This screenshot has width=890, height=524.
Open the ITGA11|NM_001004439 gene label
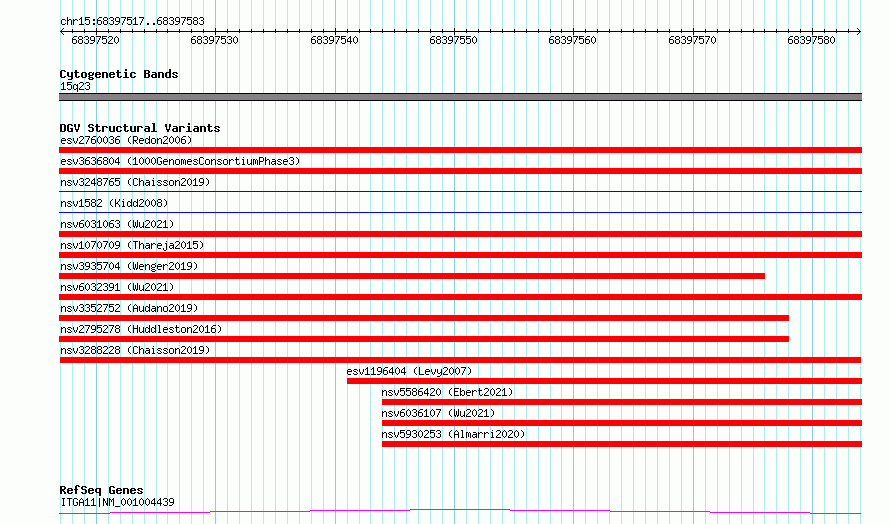point(117,502)
